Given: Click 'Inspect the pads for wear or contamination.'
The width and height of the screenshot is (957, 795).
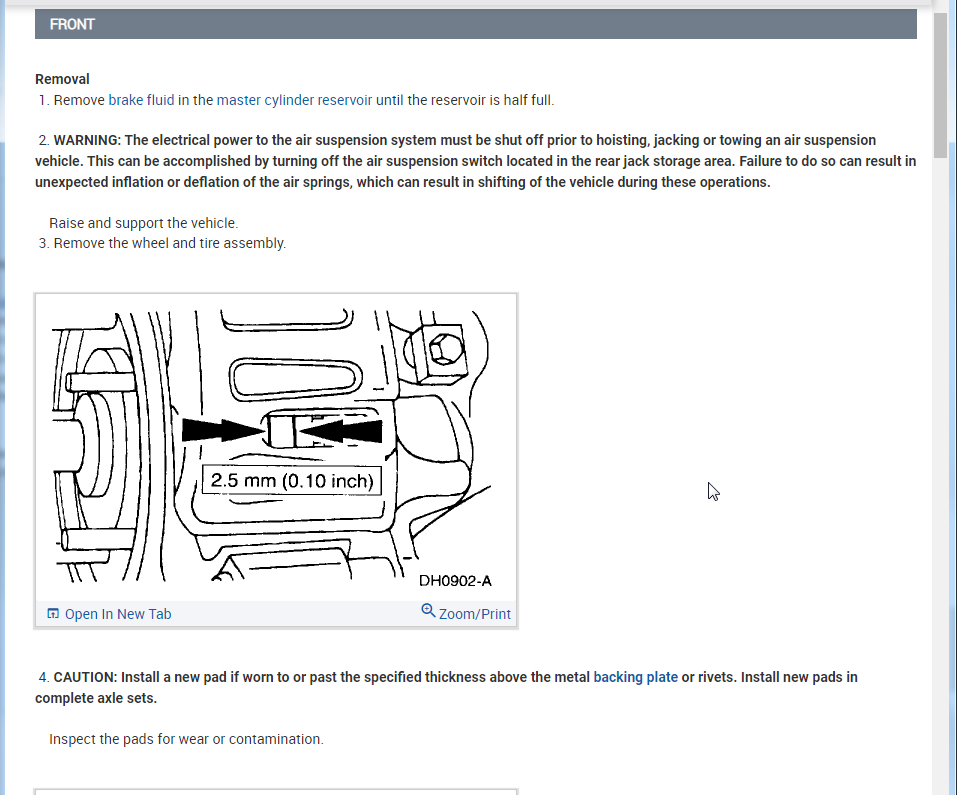Looking at the screenshot, I should click(186, 739).
